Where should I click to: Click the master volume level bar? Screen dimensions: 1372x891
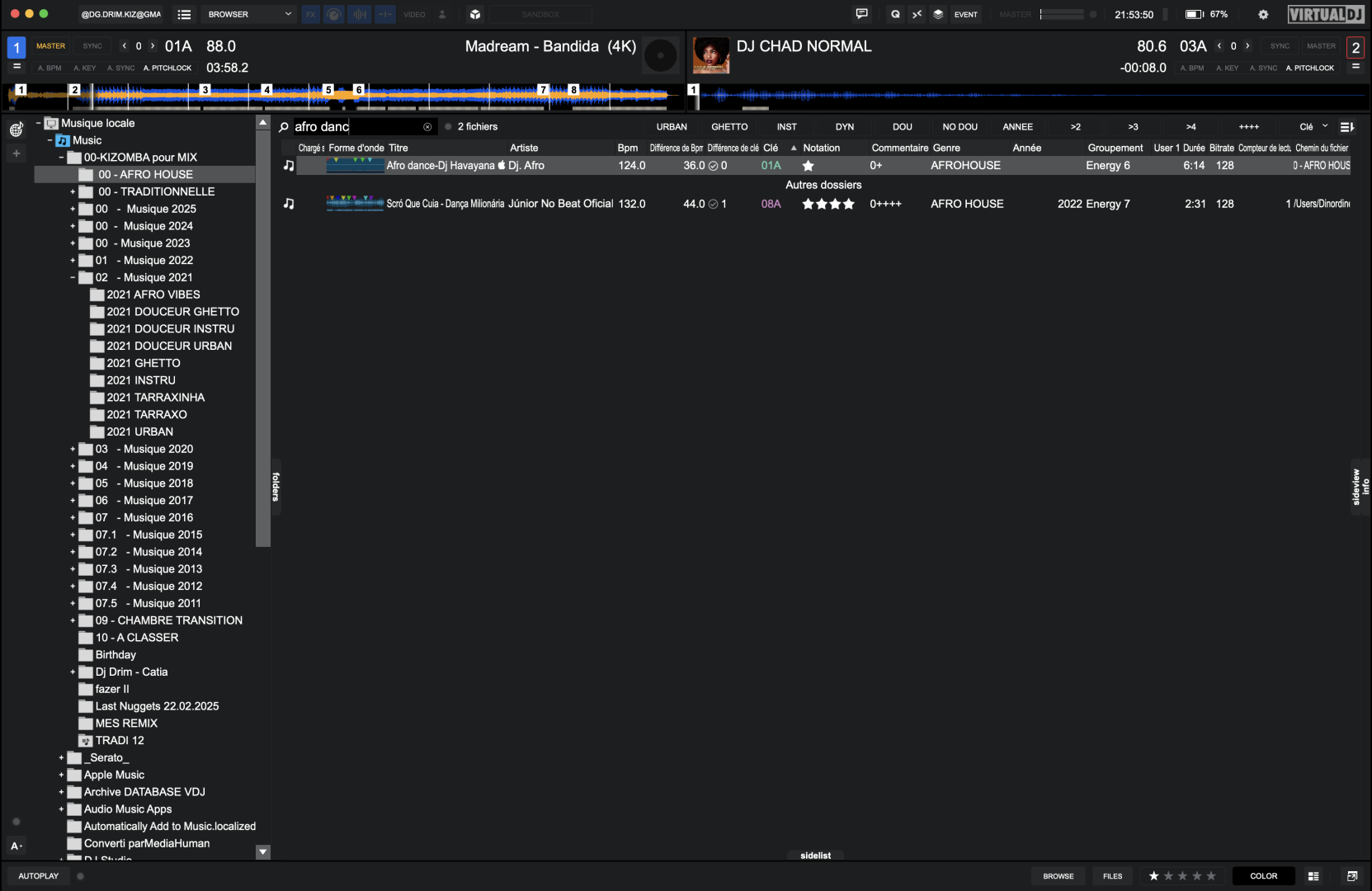click(1063, 14)
